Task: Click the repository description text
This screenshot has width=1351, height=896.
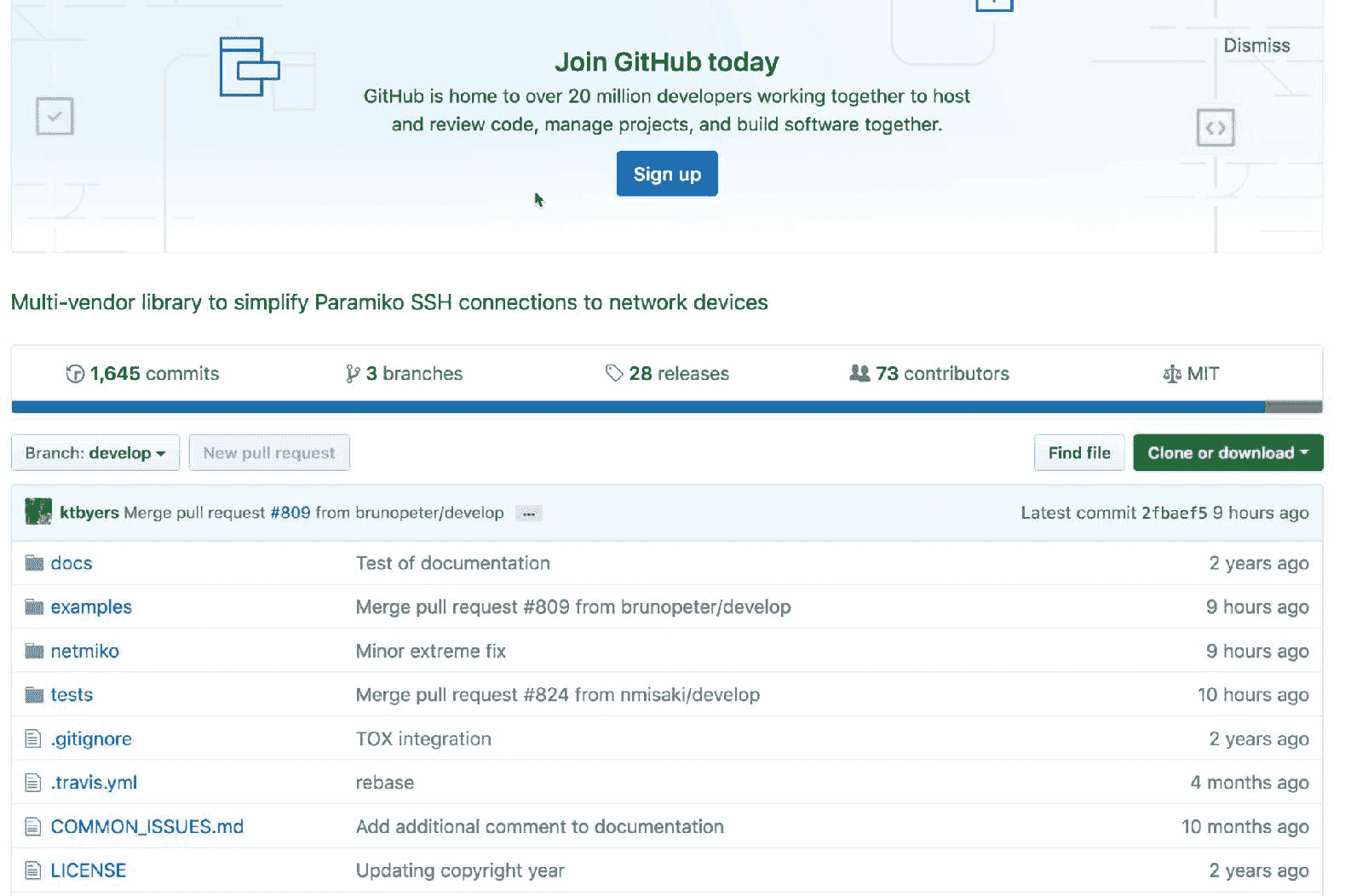Action: click(x=389, y=302)
